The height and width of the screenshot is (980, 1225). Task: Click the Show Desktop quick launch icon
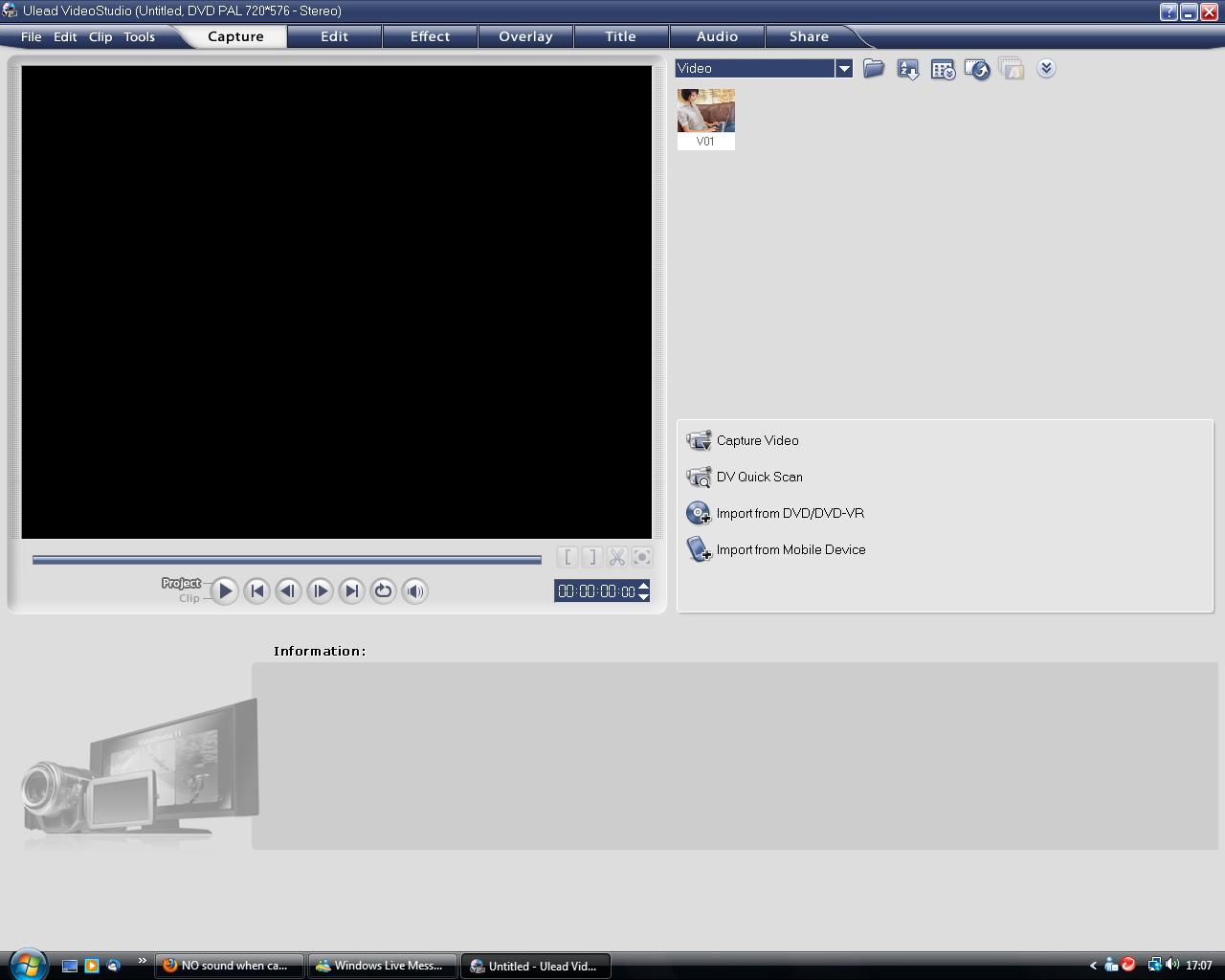tap(70, 966)
